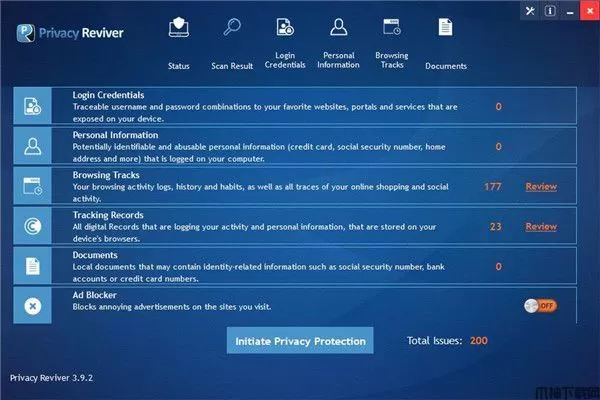Click the Login Credentials heading text
The height and width of the screenshot is (400, 600).
point(108,95)
